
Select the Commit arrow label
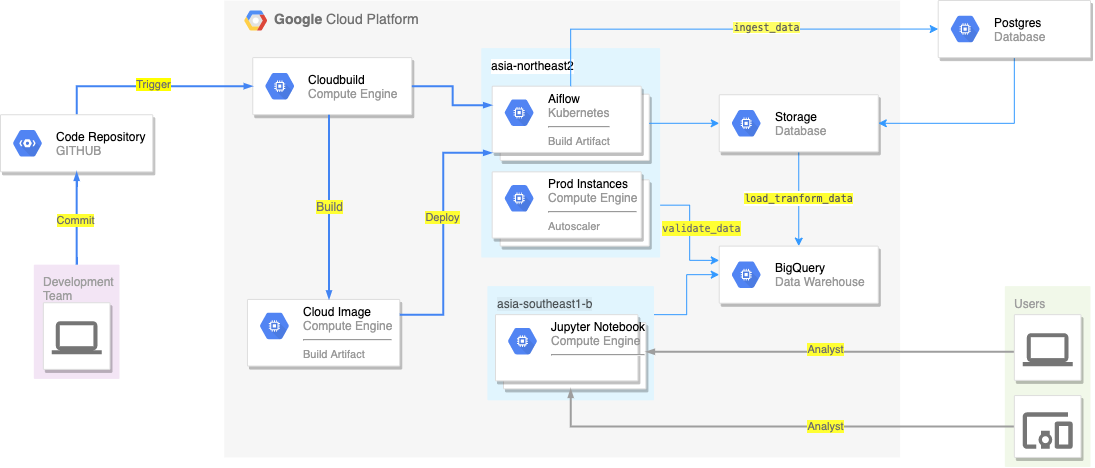coord(75,220)
